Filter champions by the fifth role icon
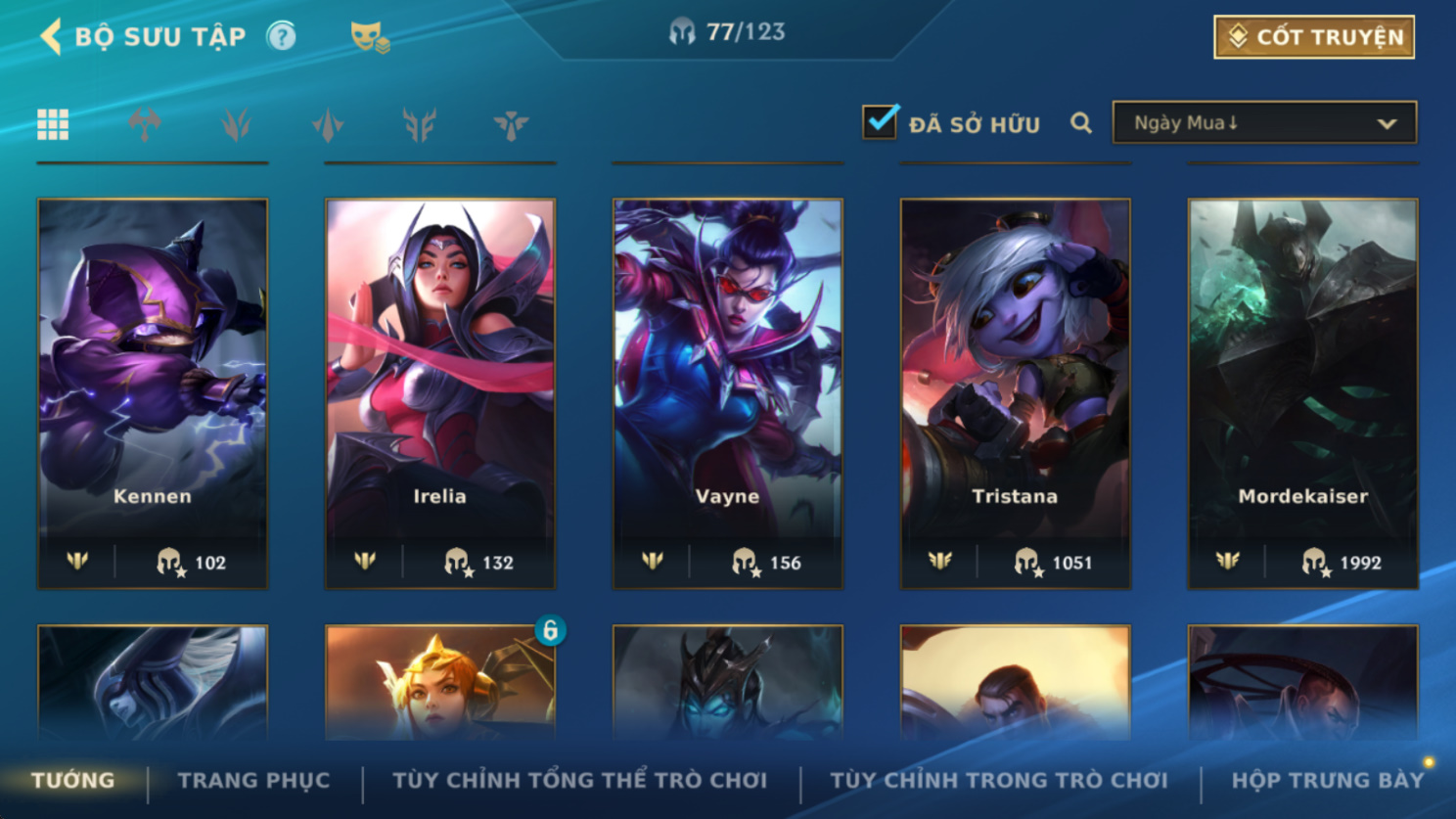 (x=511, y=124)
